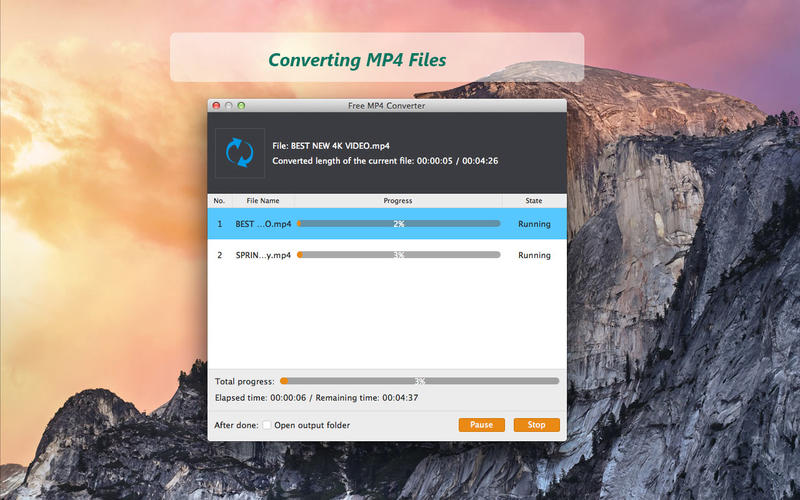Click row number 1

220,224
